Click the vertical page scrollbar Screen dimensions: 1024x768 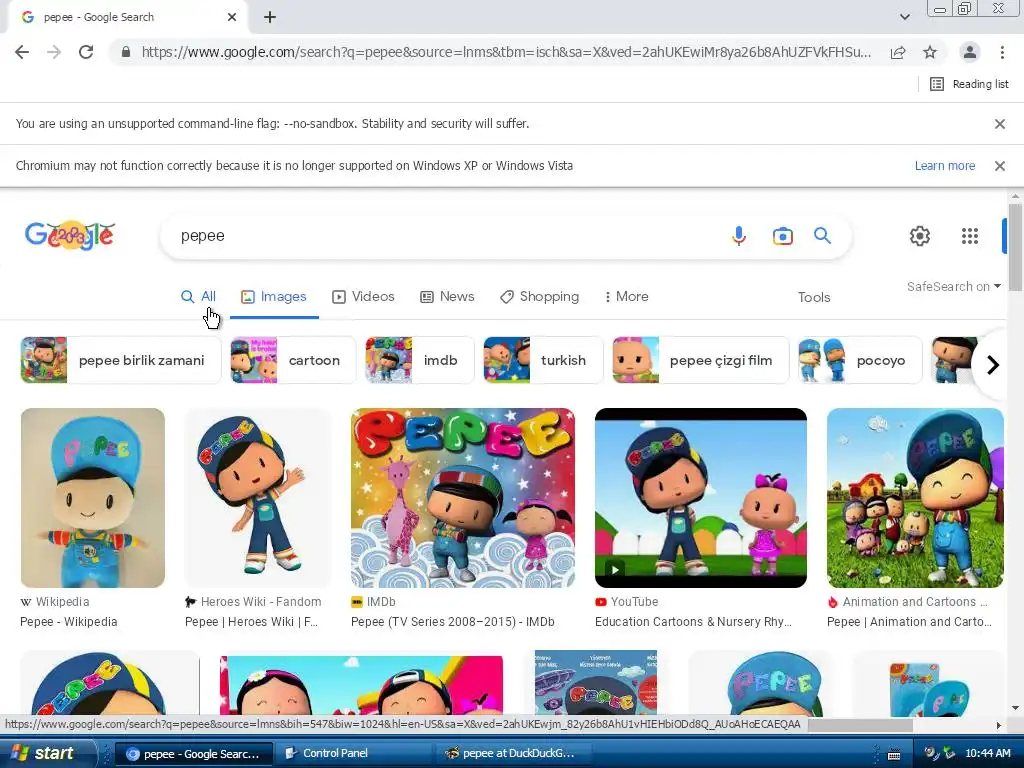(1015, 248)
